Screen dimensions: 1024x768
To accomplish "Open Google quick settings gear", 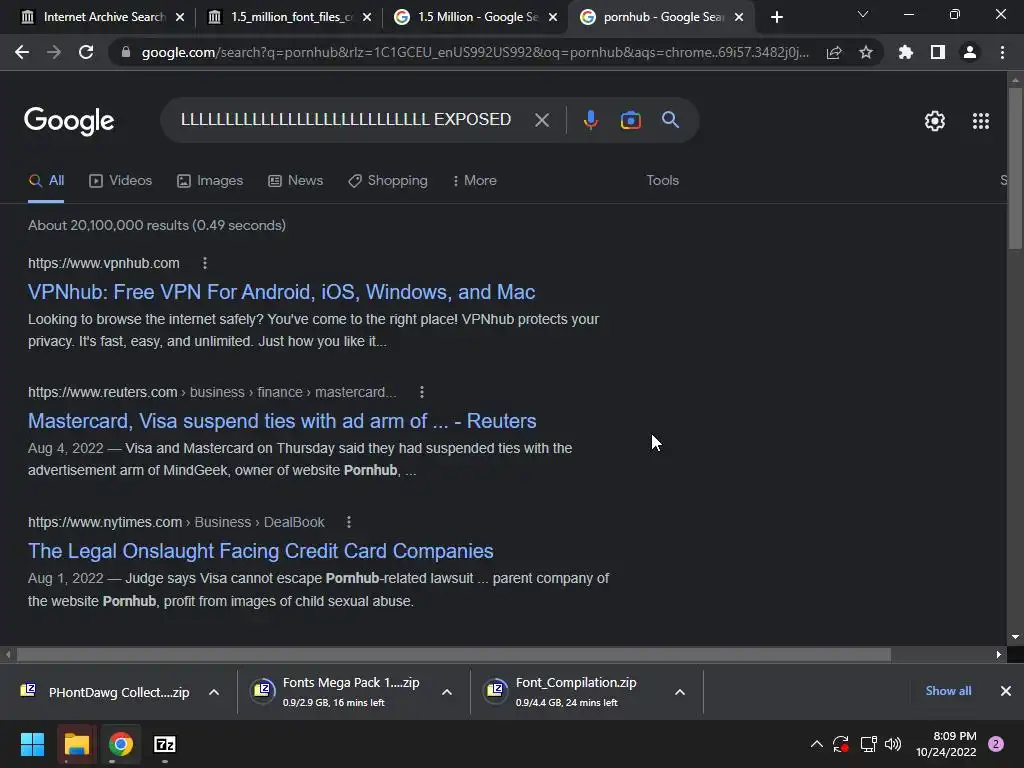I will point(935,121).
